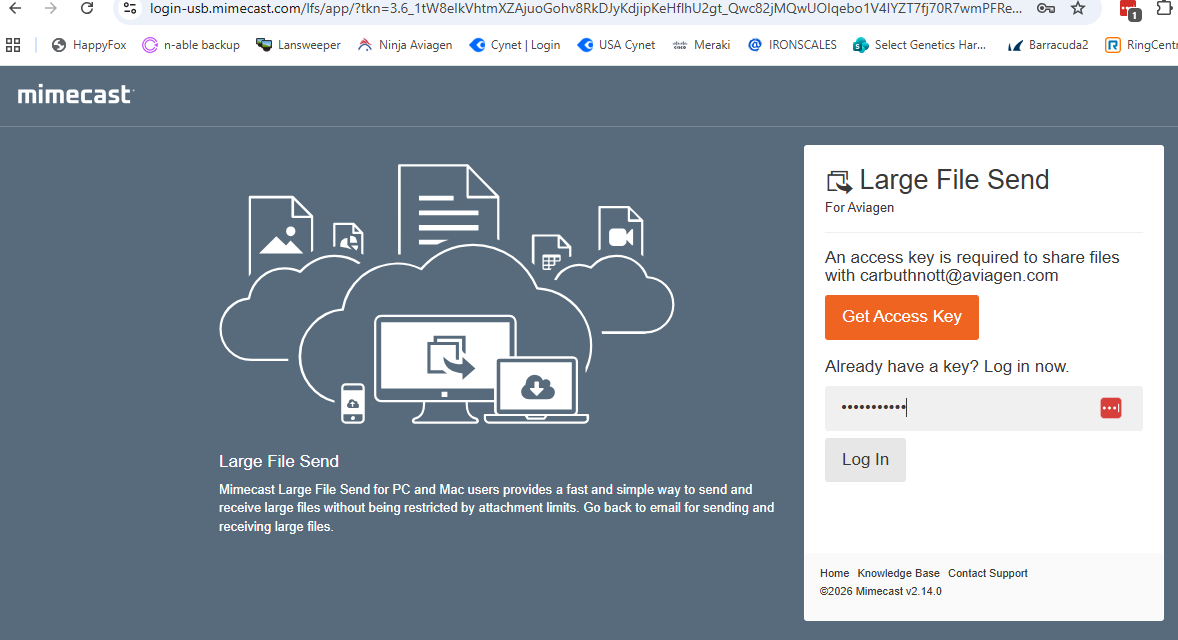Click the 'Already have a key? Log in now.' text
The height and width of the screenshot is (640, 1178).
coord(947,367)
